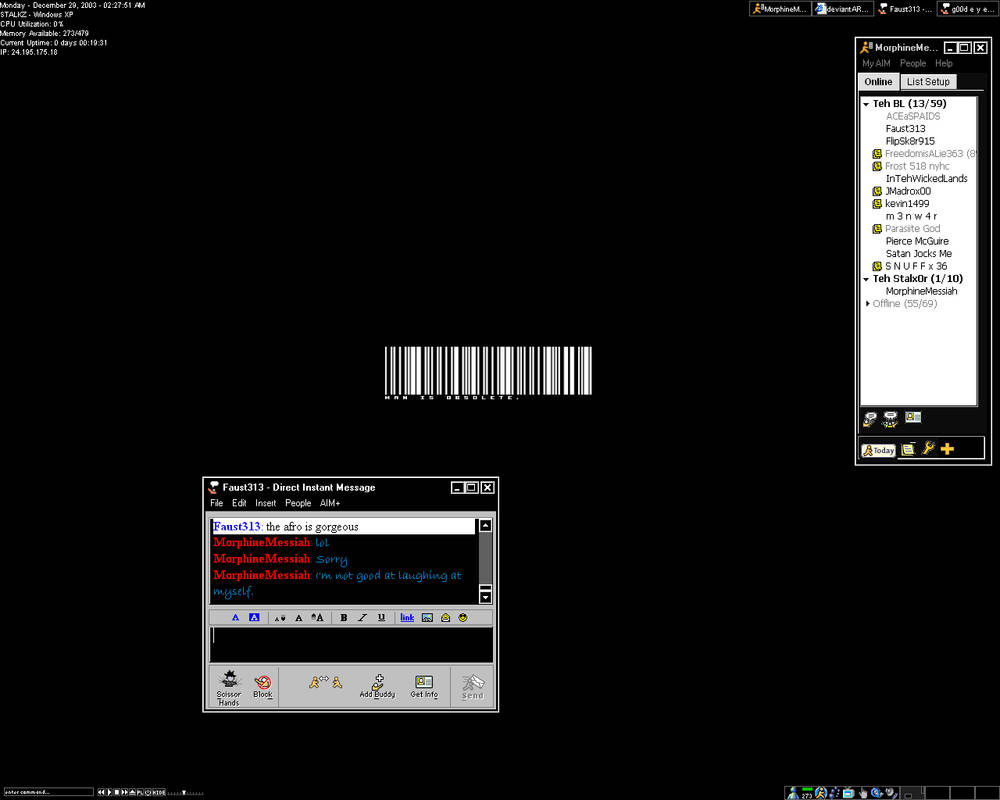
Task: Select MorphineMessiah in Teh Stalx0r group
Action: [x=921, y=291]
